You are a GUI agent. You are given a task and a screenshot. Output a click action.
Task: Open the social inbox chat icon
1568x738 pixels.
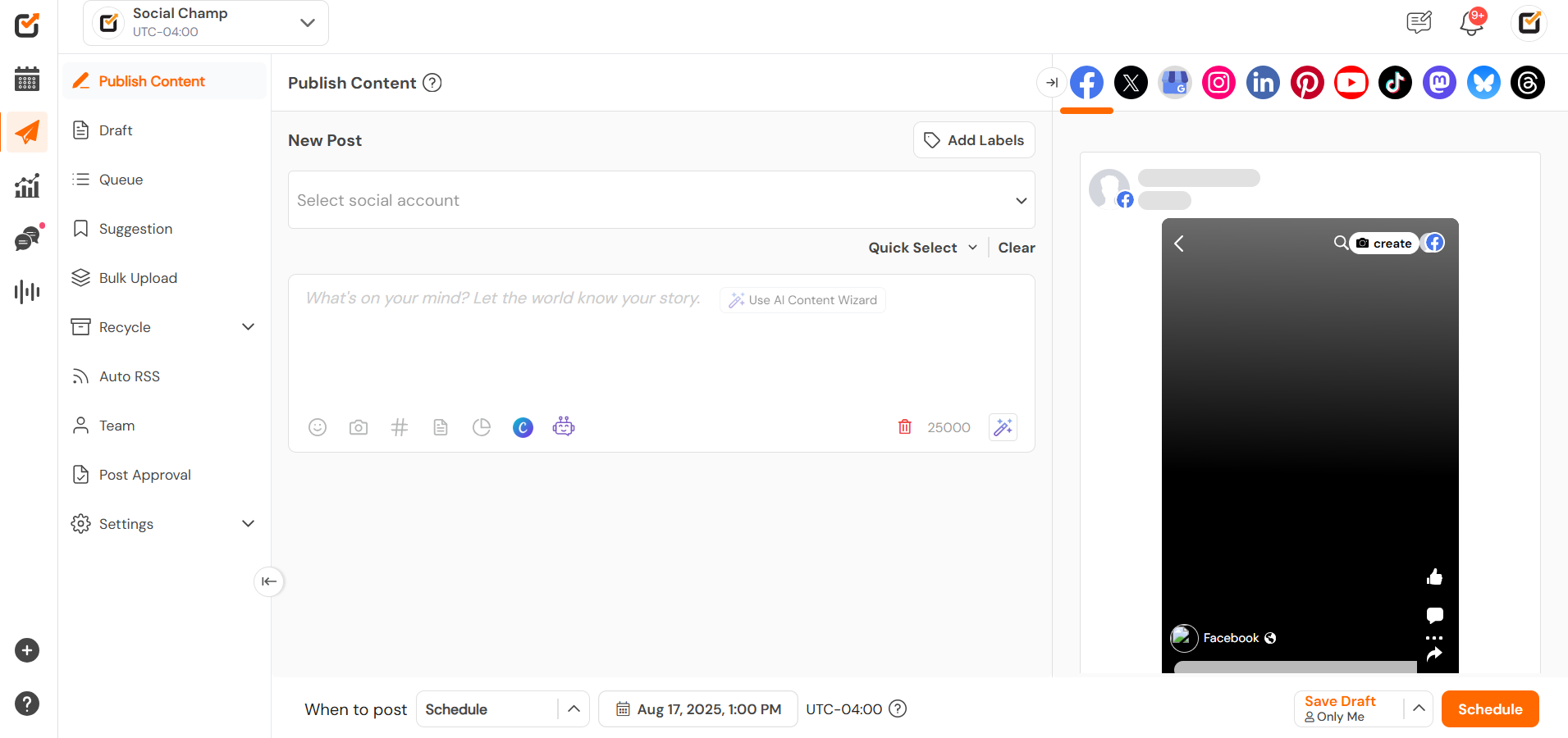[29, 239]
